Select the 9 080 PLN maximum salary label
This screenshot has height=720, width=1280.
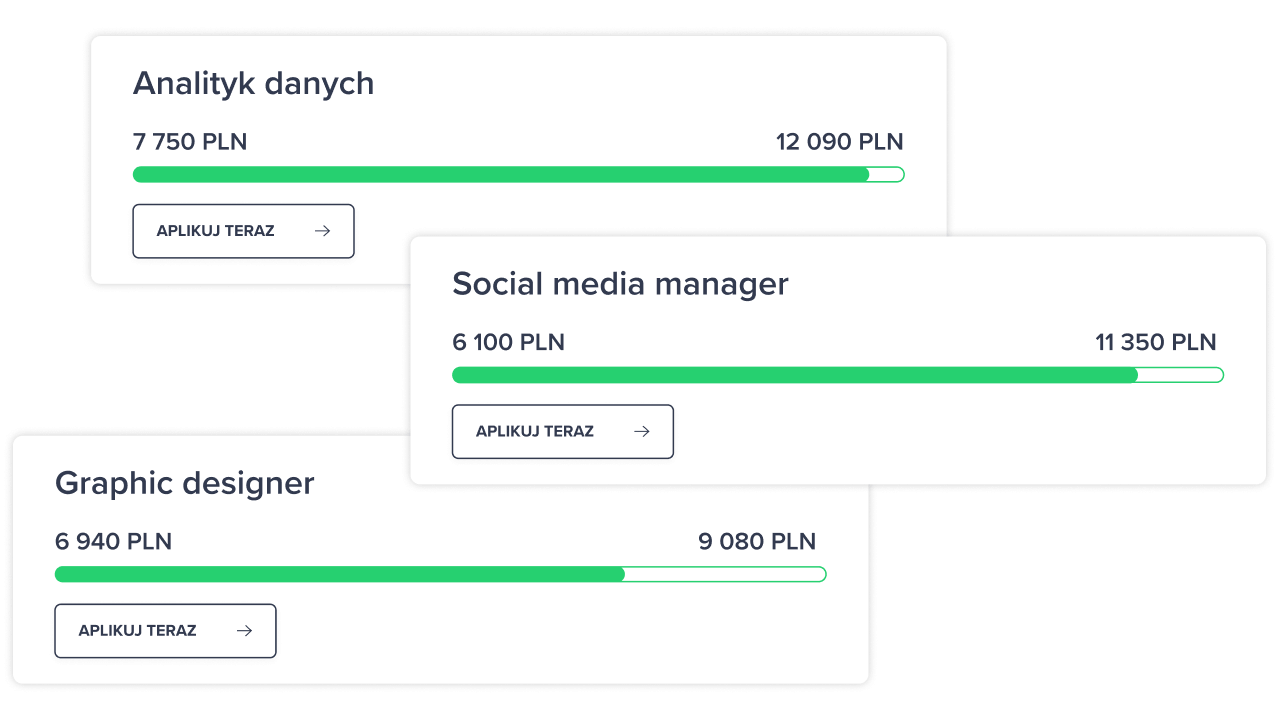pos(757,542)
